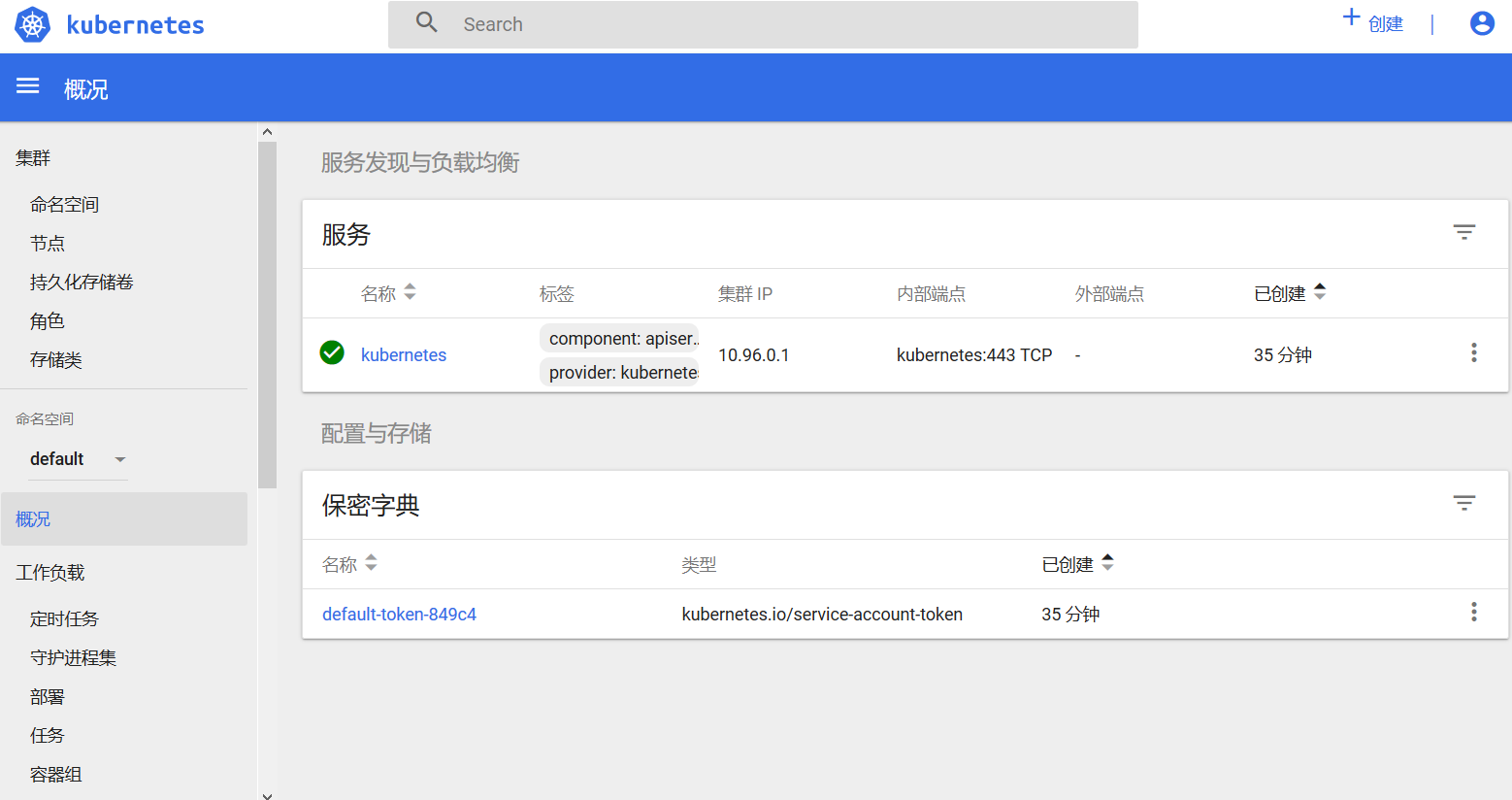
Task: Click the search magnifier icon
Action: [x=426, y=21]
